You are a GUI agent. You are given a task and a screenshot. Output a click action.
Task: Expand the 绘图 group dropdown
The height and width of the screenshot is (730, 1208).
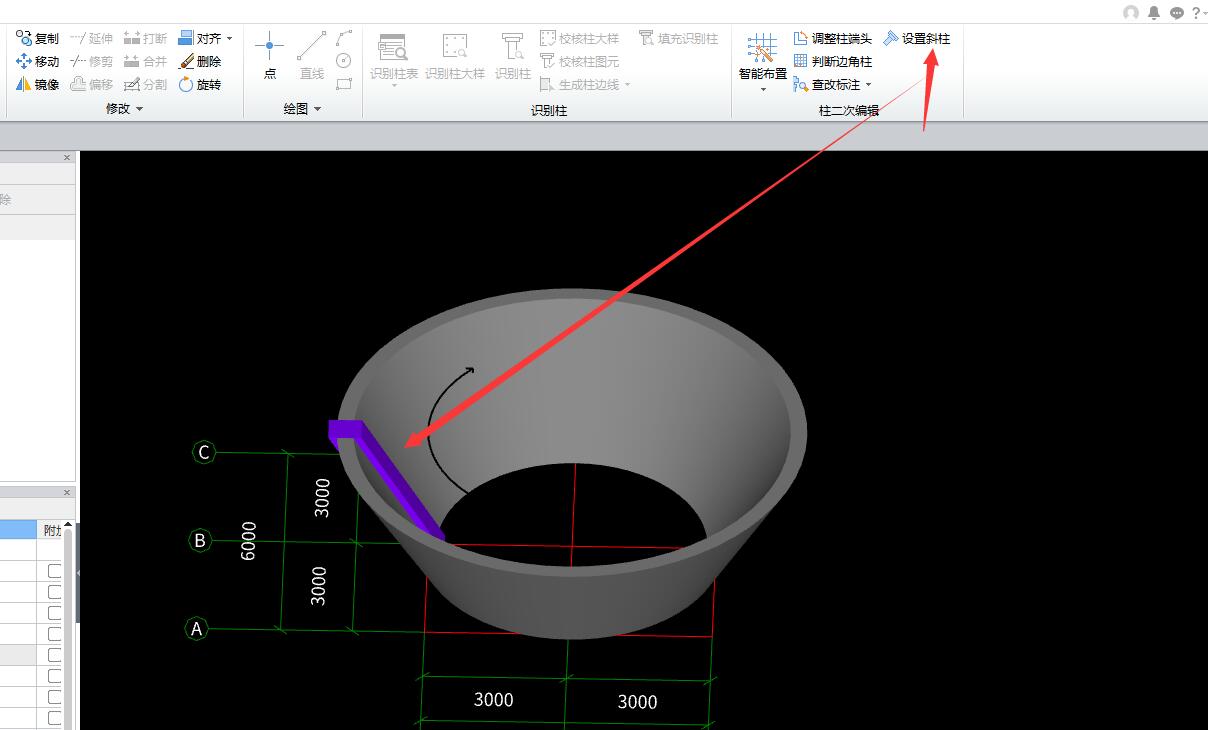[x=317, y=108]
